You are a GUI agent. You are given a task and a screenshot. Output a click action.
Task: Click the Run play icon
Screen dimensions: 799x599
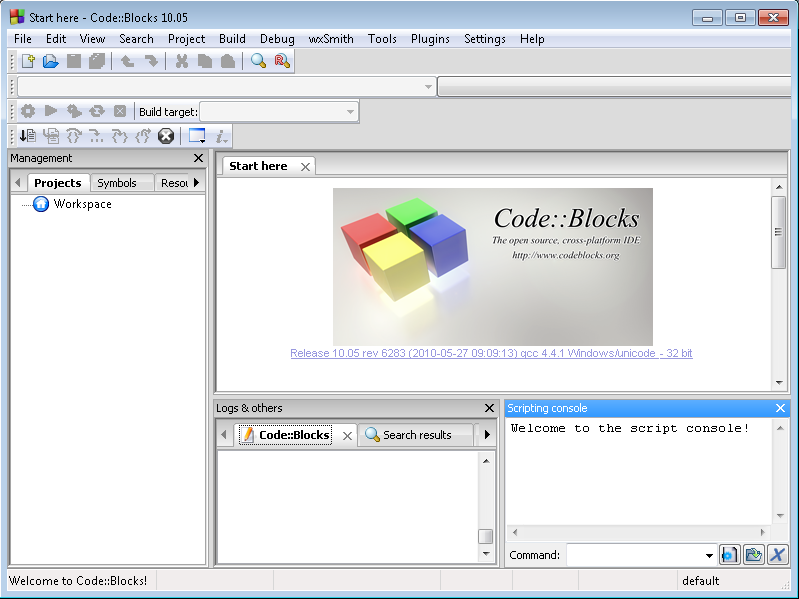(50, 111)
